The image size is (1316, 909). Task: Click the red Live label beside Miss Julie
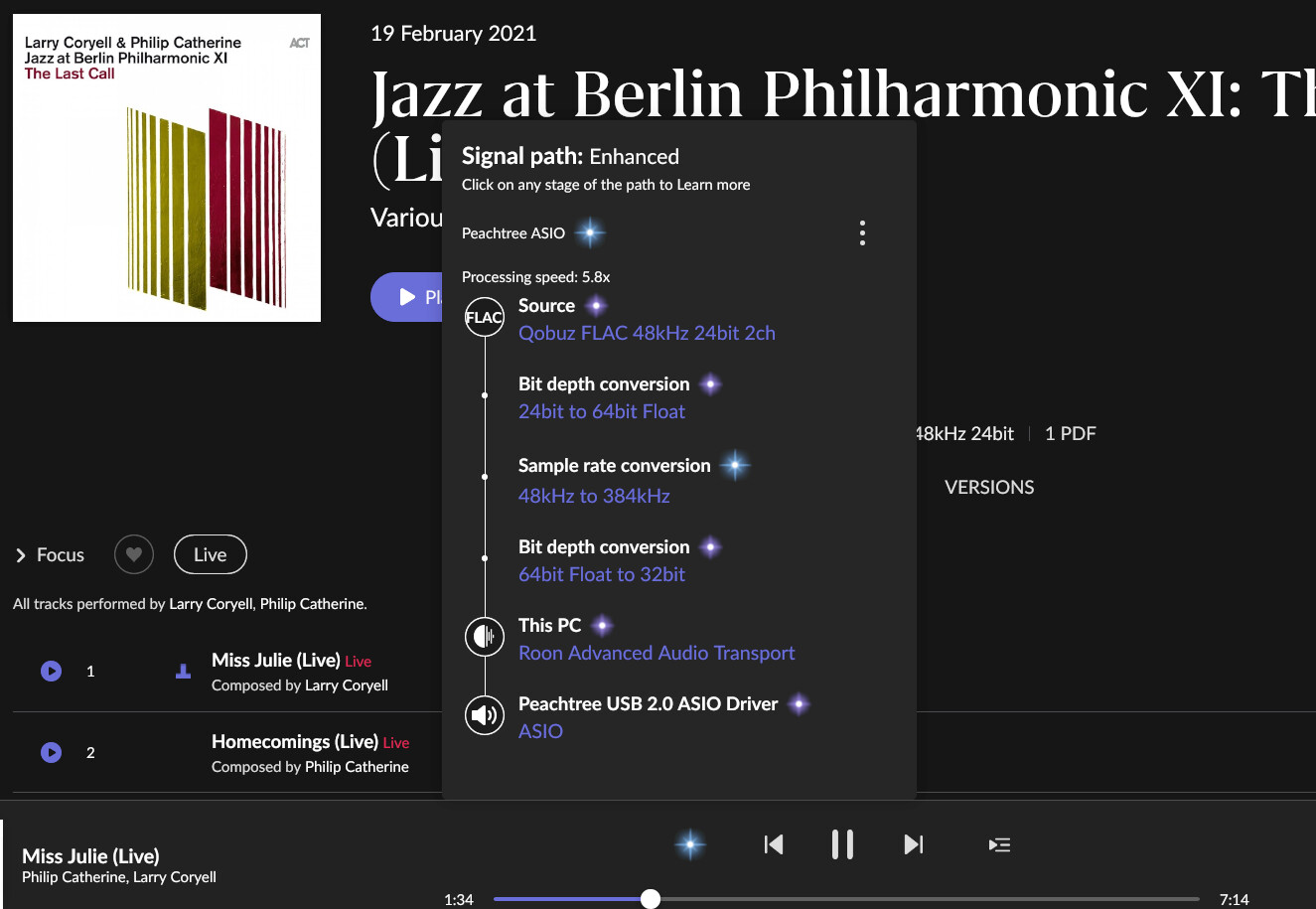(x=359, y=662)
